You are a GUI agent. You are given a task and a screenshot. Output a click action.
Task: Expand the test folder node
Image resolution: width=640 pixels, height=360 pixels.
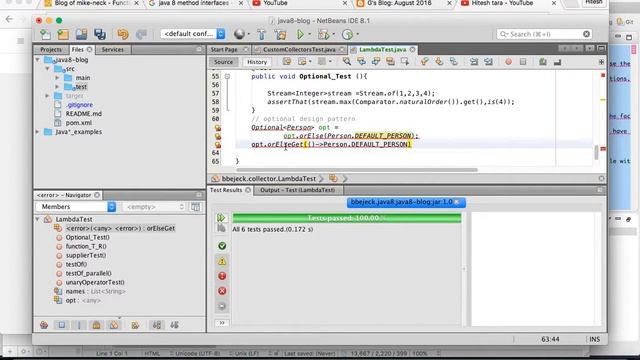[57, 87]
